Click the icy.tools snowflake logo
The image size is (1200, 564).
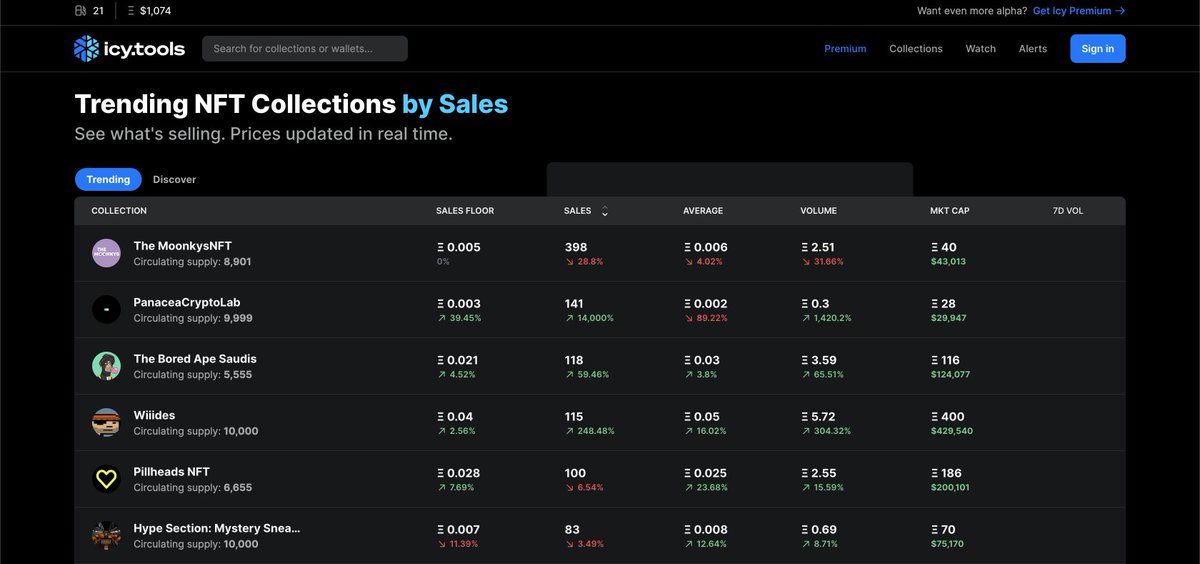[x=86, y=49]
